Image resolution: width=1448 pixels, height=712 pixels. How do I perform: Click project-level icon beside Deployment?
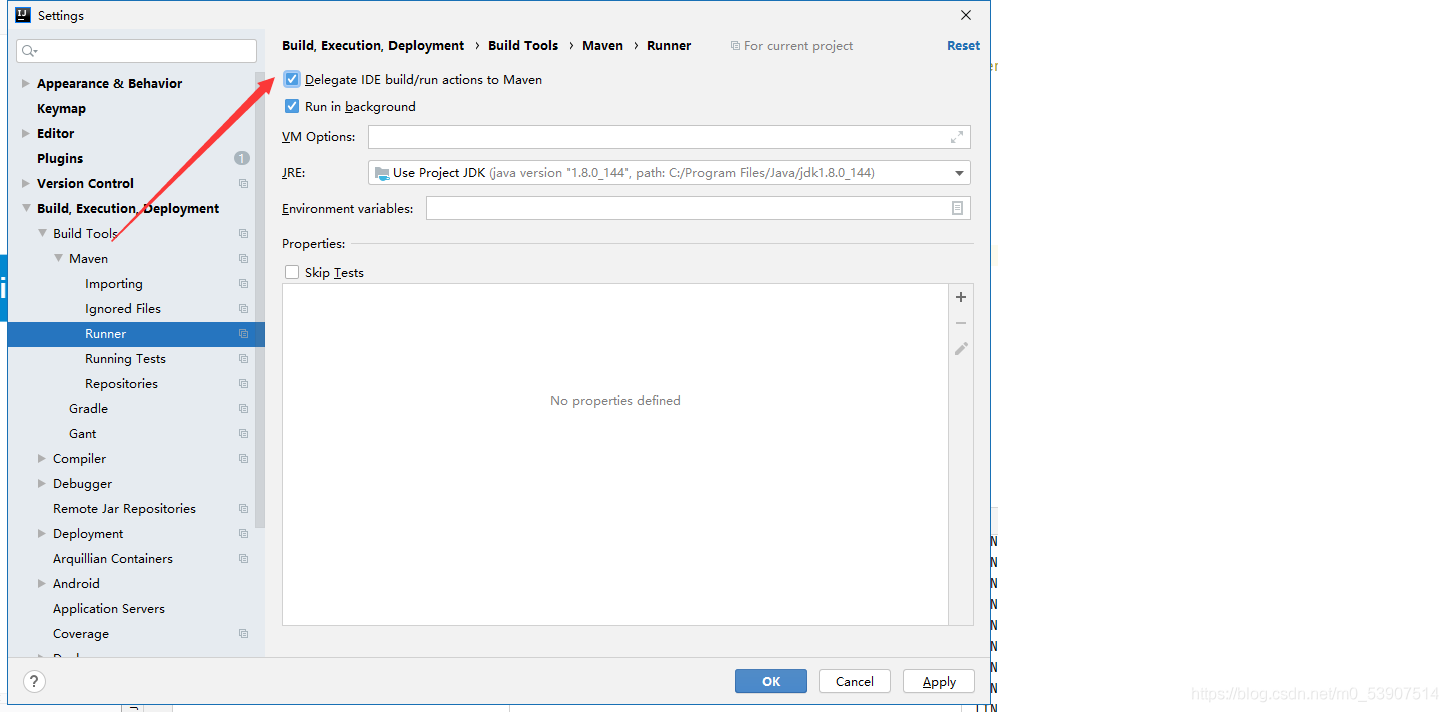[x=243, y=534]
